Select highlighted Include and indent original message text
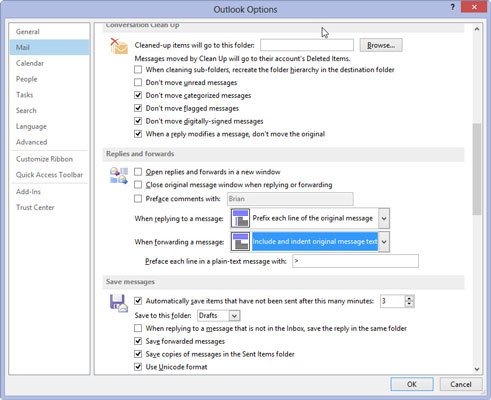Screen dimensions: 491x400 (x=315, y=242)
